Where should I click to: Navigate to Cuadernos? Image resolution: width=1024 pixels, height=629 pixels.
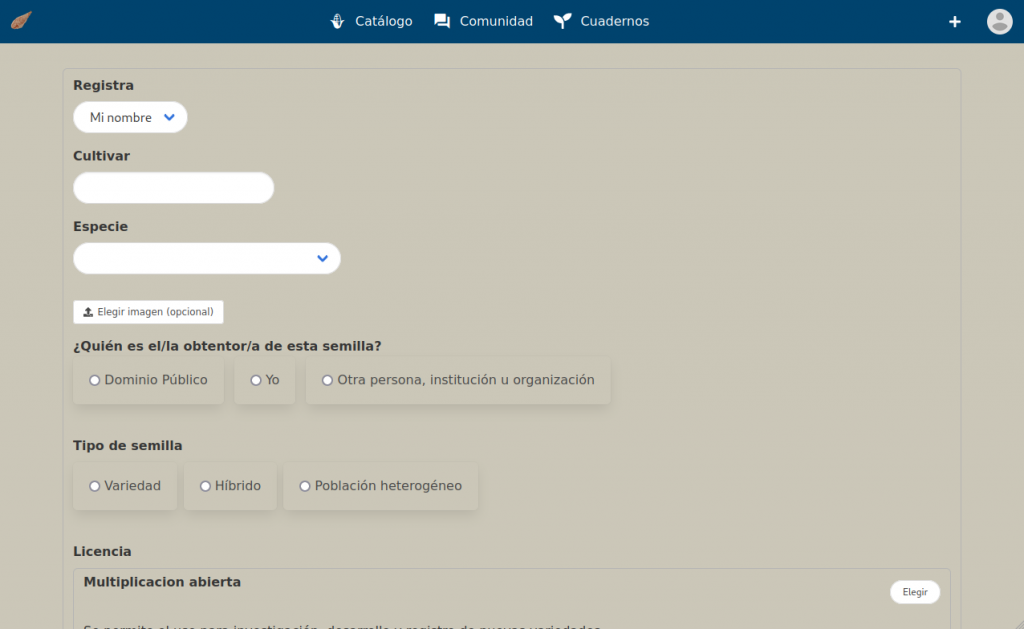point(614,21)
